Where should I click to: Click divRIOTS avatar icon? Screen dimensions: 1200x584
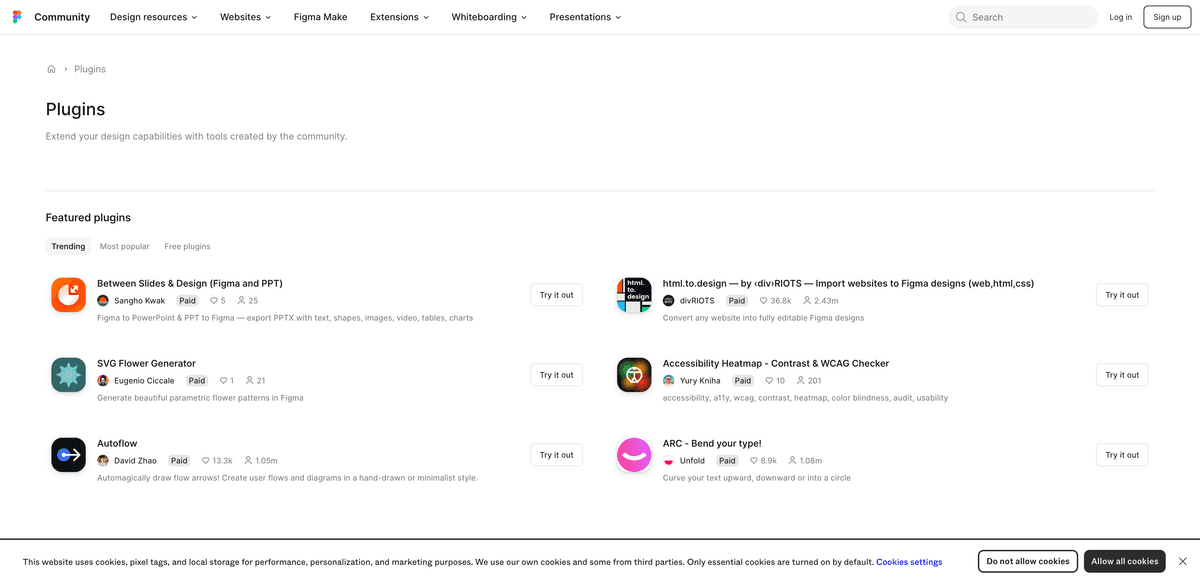tap(668, 300)
